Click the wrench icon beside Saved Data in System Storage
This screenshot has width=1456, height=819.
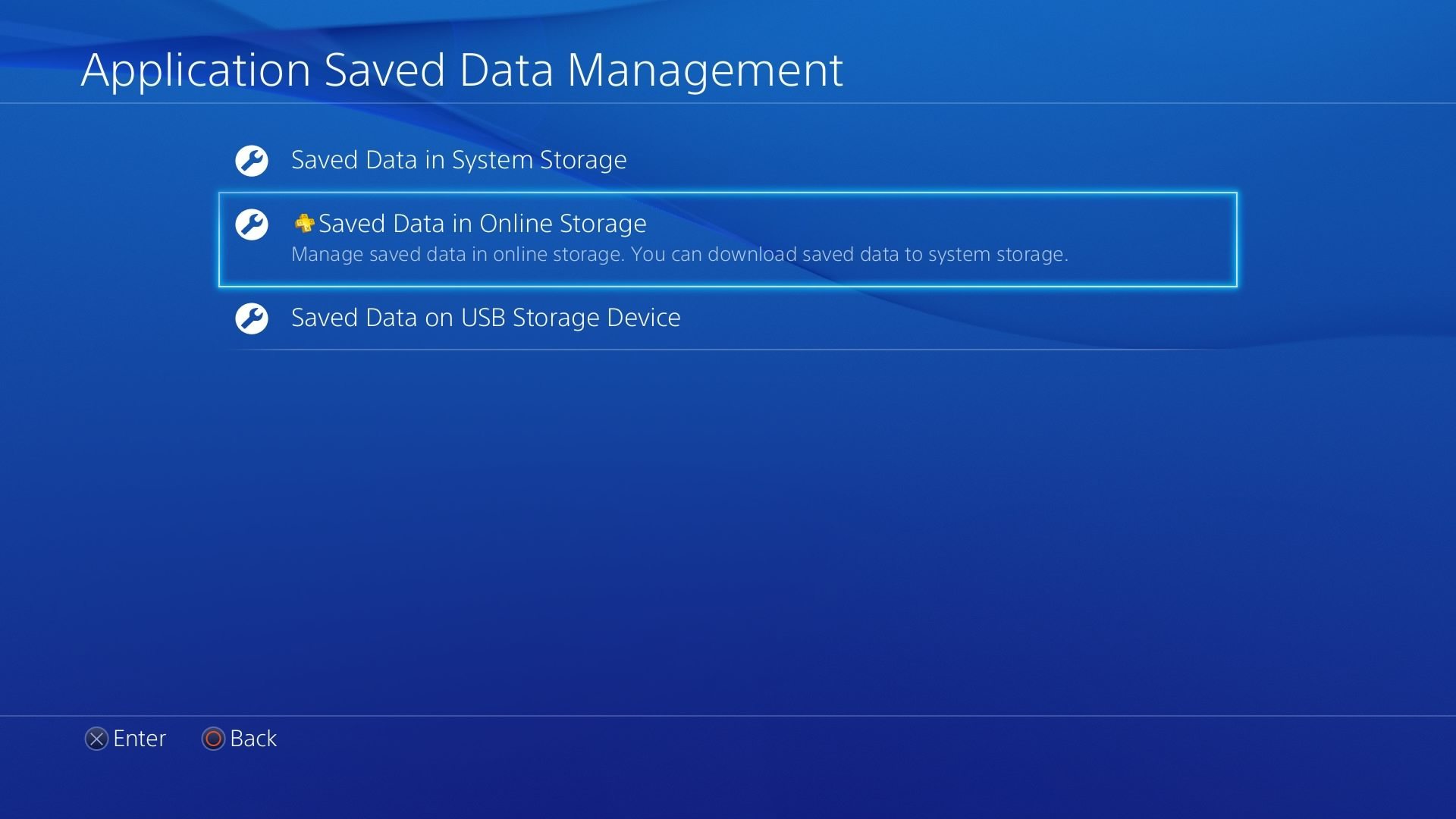pos(252,161)
